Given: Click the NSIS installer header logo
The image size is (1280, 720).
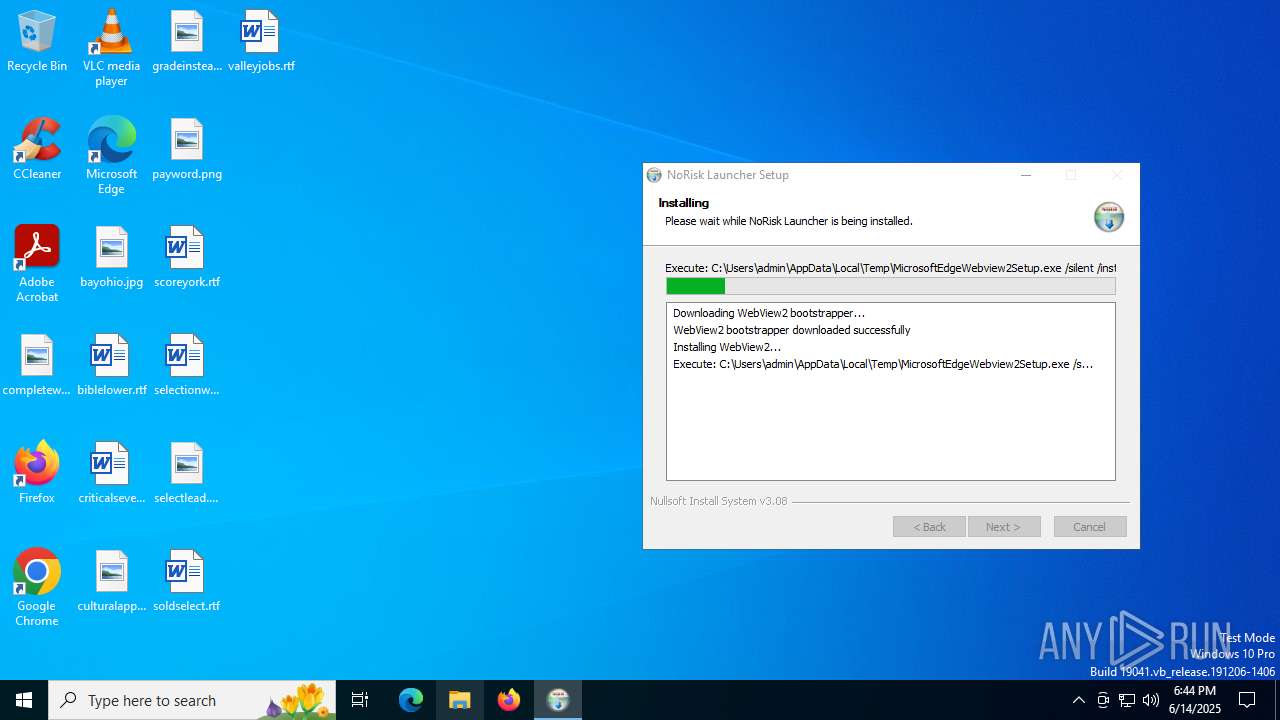Looking at the screenshot, I should [1108, 216].
